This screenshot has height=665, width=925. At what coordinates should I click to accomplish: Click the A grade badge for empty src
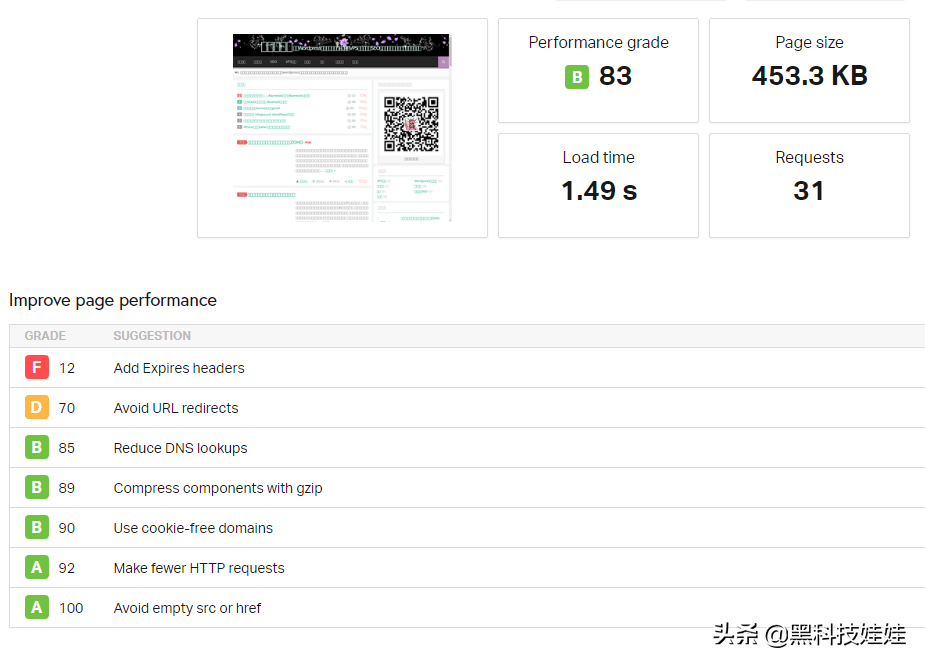click(37, 607)
